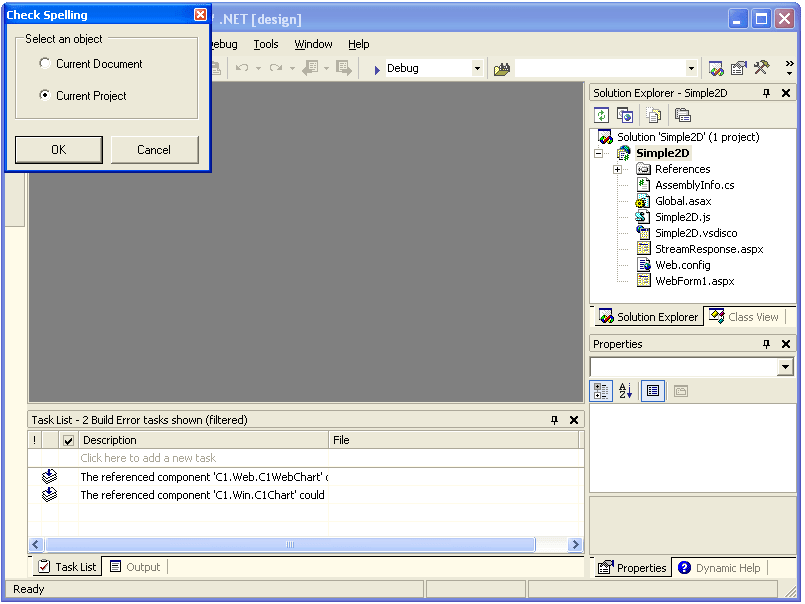
Task: Switch Properties panel to Categorized view
Action: point(601,391)
